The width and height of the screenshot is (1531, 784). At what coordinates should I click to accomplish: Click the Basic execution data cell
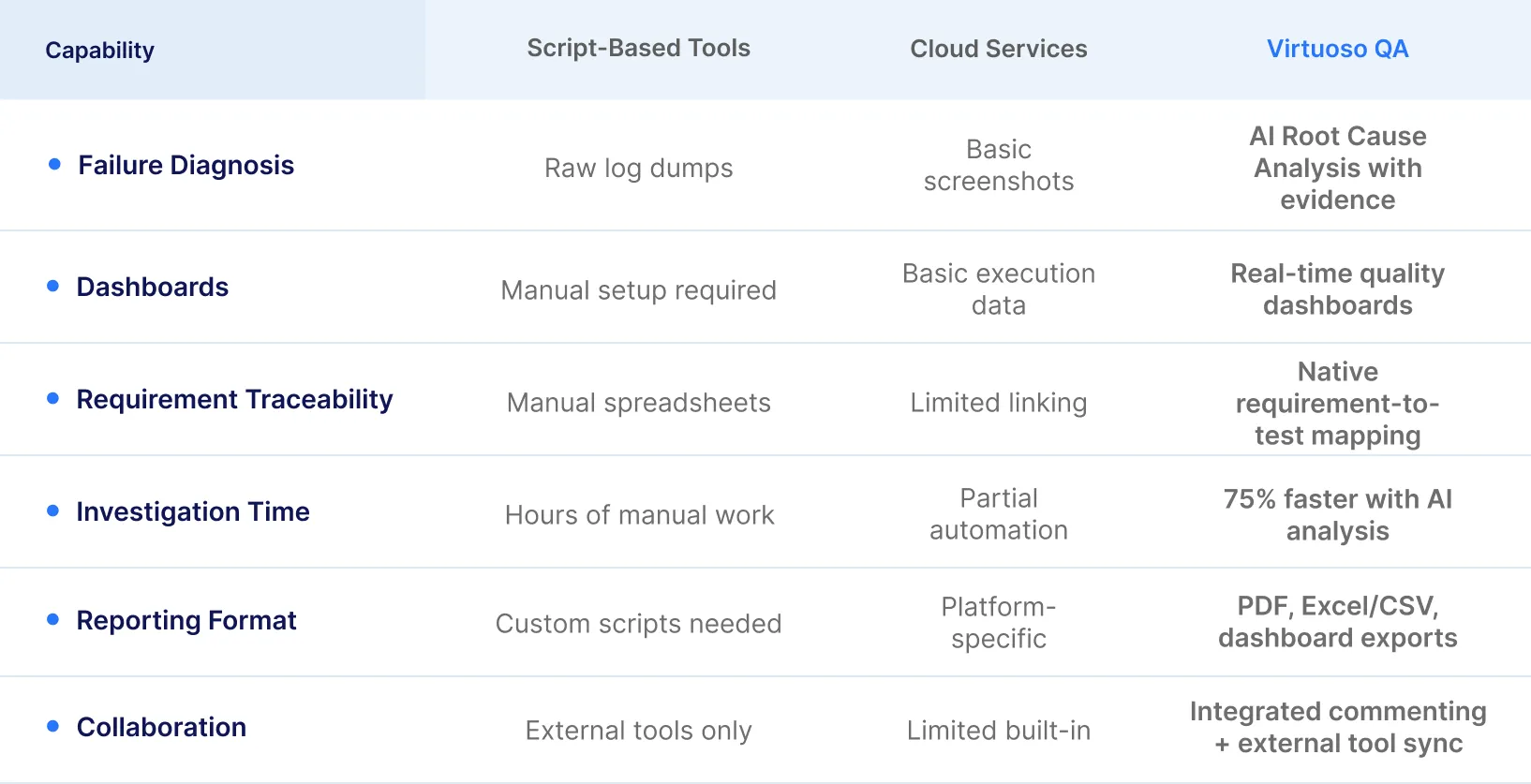pos(999,289)
